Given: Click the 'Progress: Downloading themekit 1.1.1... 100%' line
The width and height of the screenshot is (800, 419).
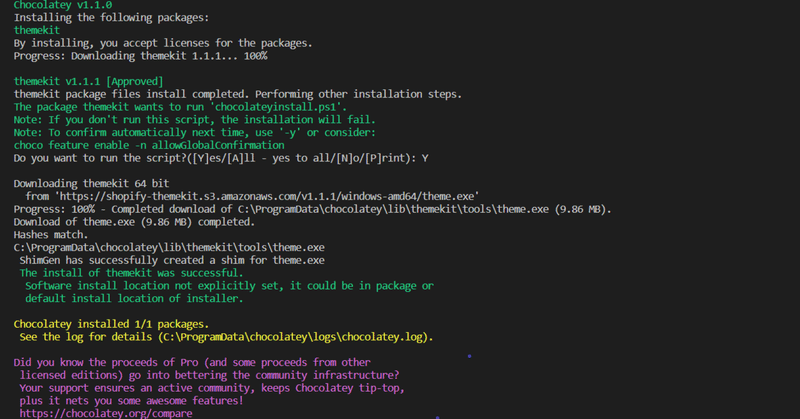Looking at the screenshot, I should (140, 56).
